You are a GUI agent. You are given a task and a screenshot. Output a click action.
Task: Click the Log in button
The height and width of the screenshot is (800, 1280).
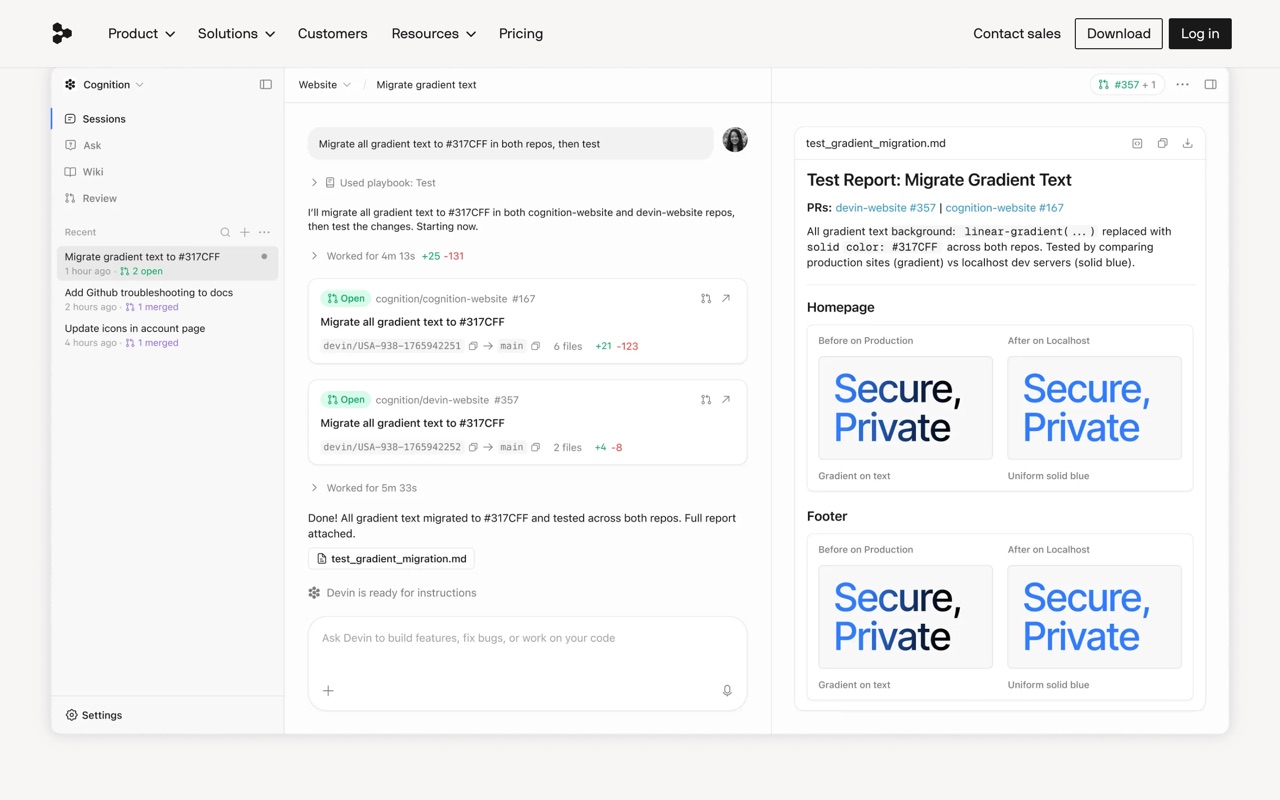pyautogui.click(x=1200, y=33)
